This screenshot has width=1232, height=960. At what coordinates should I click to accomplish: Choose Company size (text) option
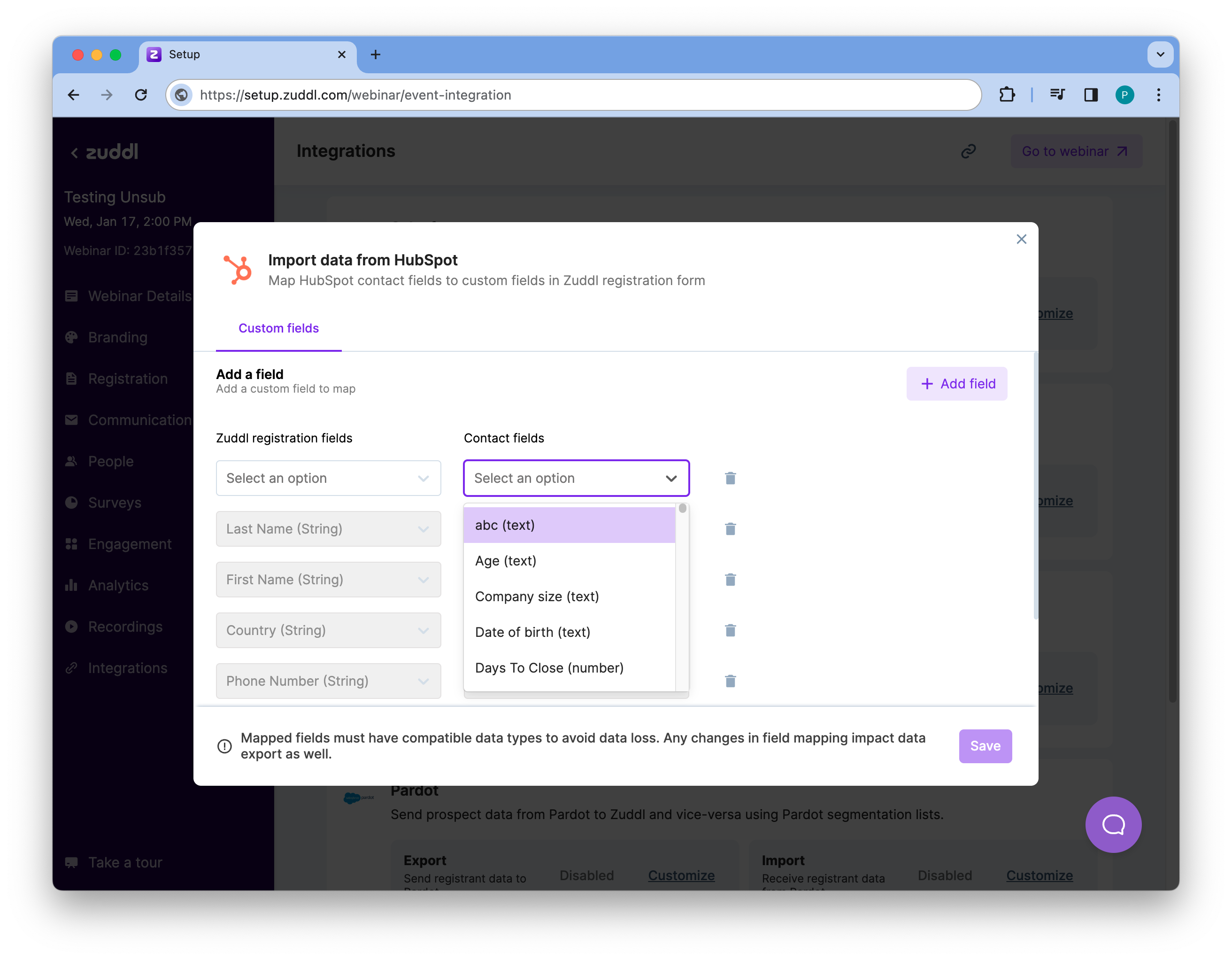tap(569, 596)
